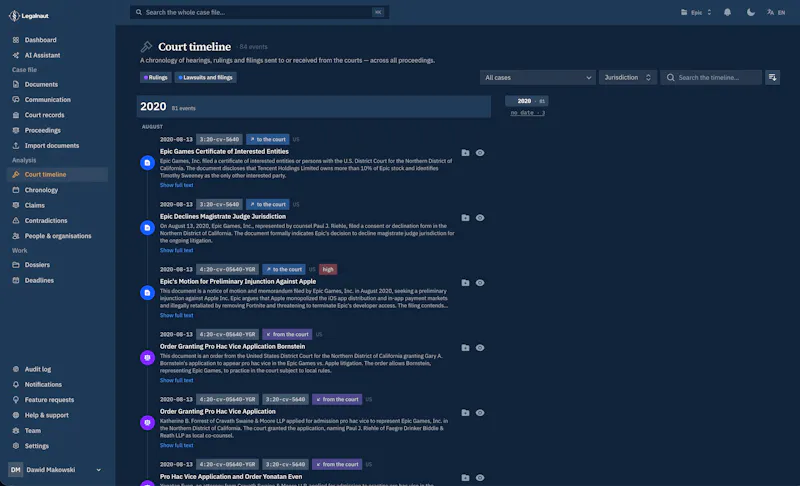This screenshot has height=486, width=800.
Task: Click the red high priority tag
Action: click(328, 269)
